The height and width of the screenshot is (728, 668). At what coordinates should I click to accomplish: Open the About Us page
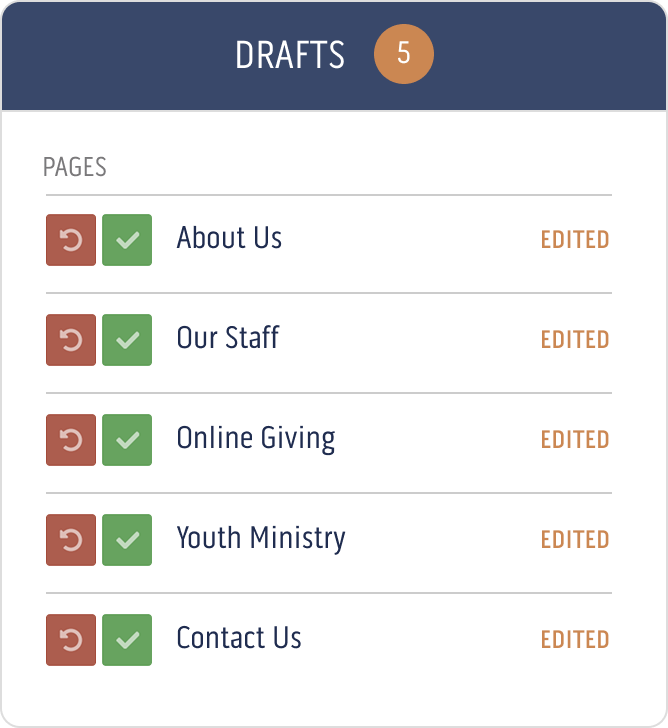click(229, 239)
